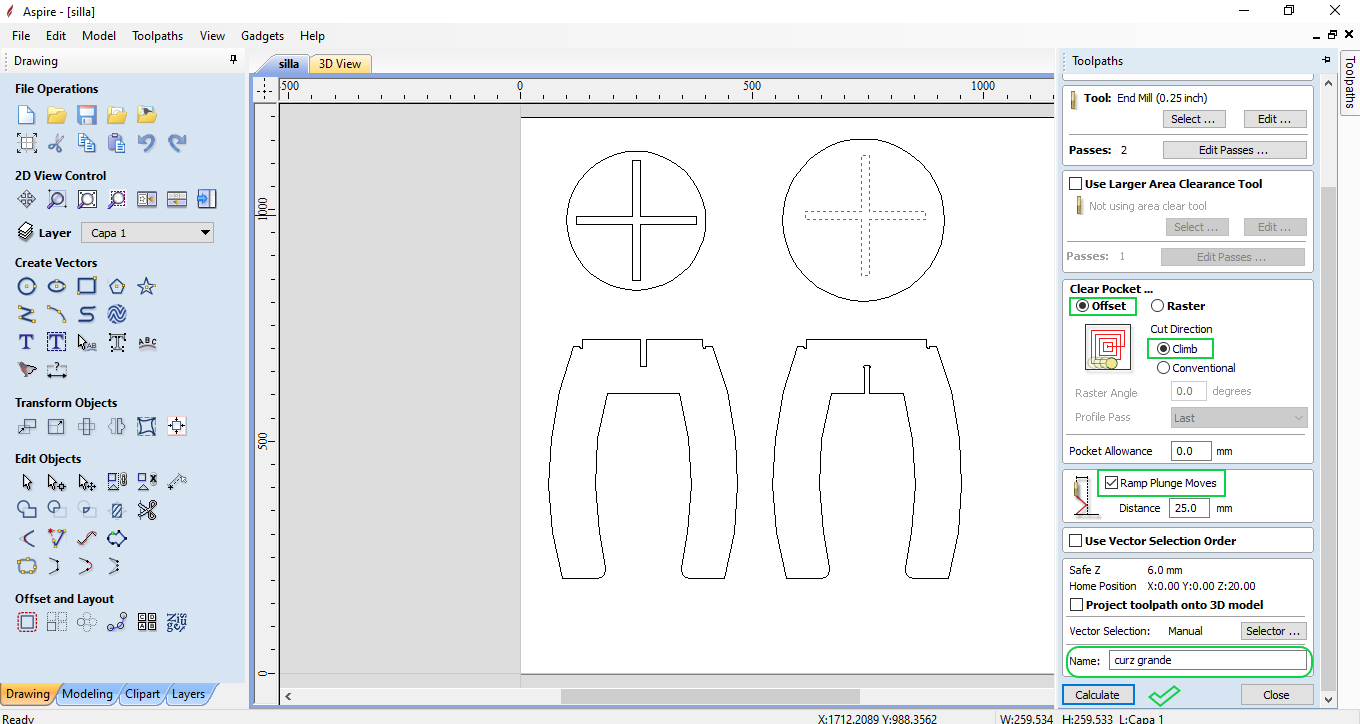The height and width of the screenshot is (724, 1360).
Task: Click the ramp Distance input field
Action: pyautogui.click(x=1190, y=508)
